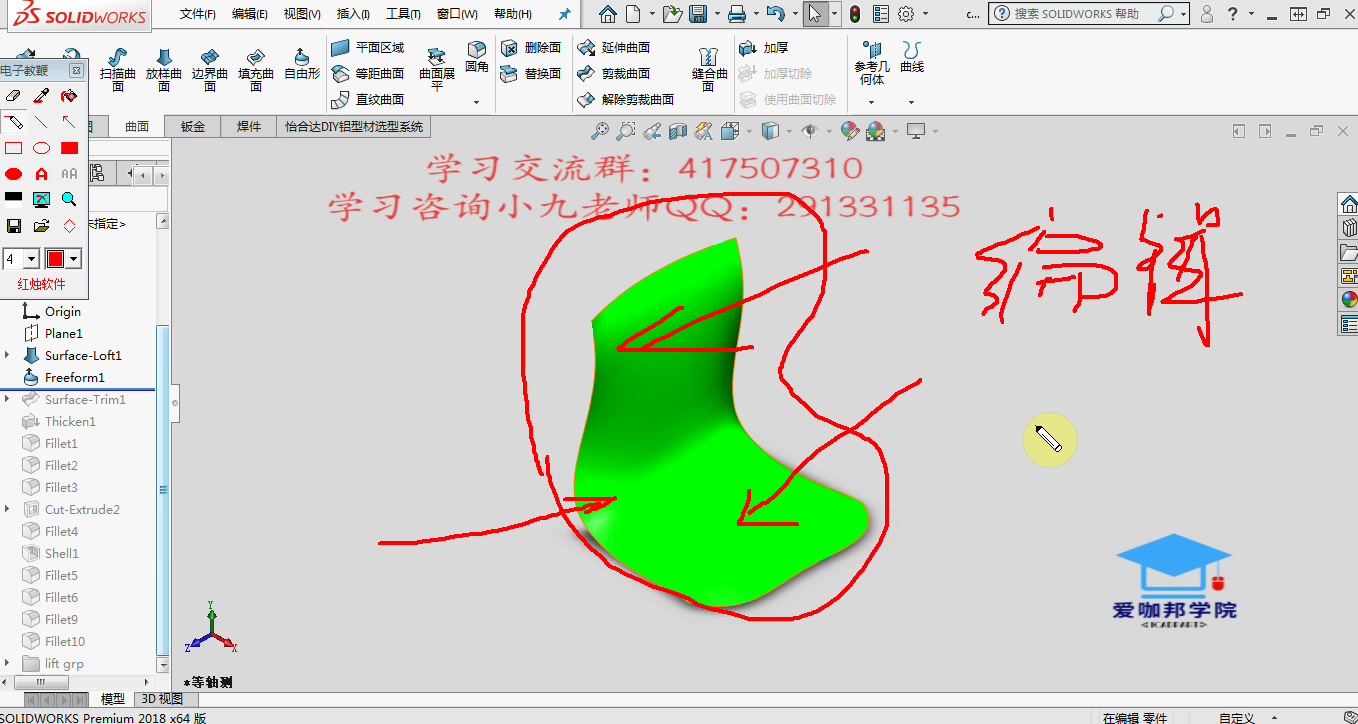Select Plane1 in the feature tree
Image resolution: width=1358 pixels, height=724 pixels.
(x=64, y=334)
